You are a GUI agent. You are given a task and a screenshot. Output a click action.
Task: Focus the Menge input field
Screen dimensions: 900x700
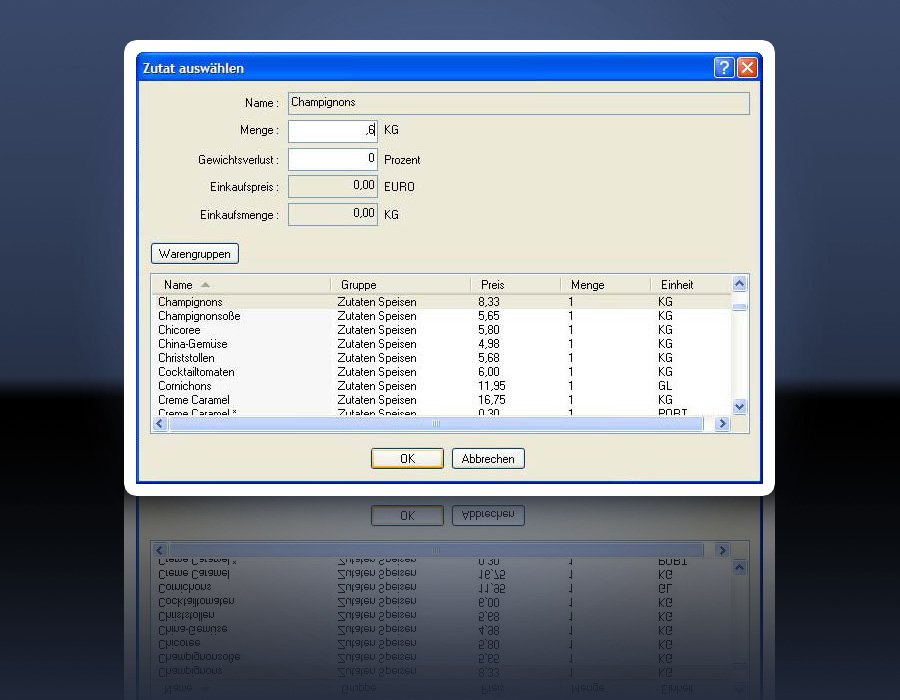tap(332, 131)
